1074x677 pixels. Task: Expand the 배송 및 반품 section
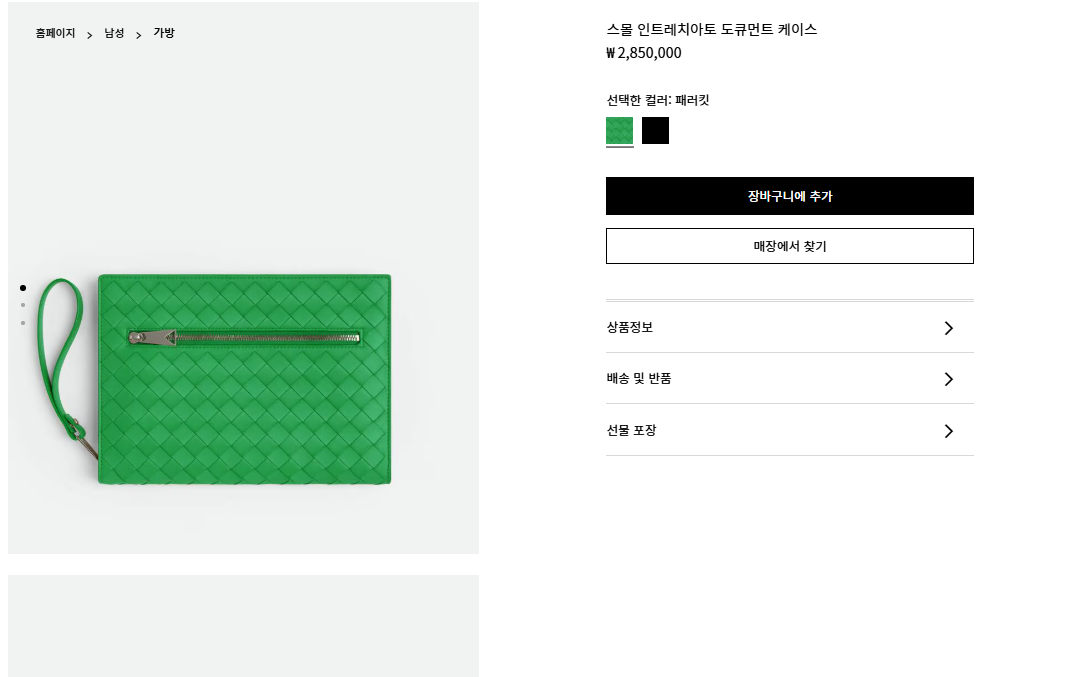(x=639, y=378)
